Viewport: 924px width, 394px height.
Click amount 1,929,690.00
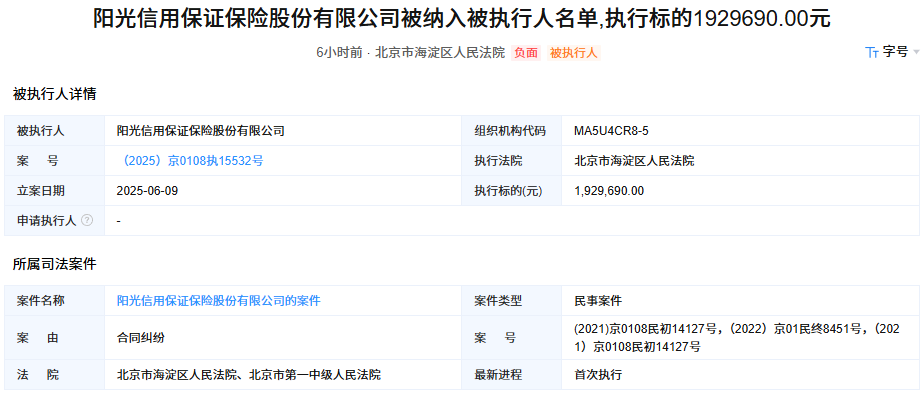pos(609,191)
